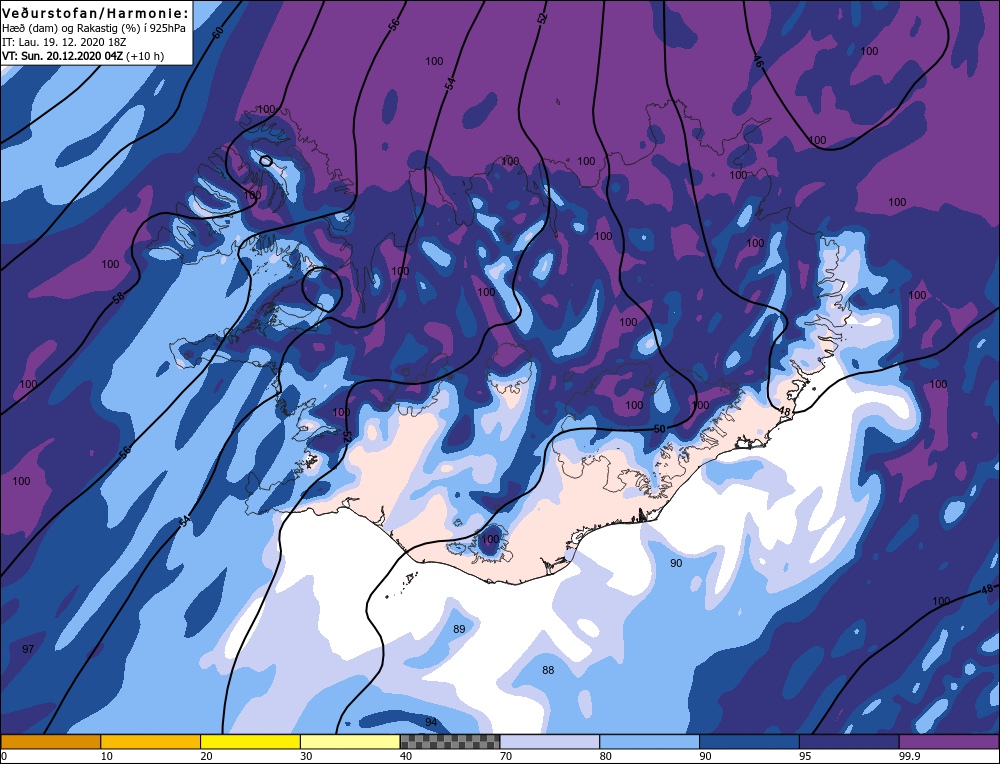Select the 'VT: Sun. 20.12.2020 04Z' valid time text
Viewport: 1000px width, 764px height.
coord(62,56)
